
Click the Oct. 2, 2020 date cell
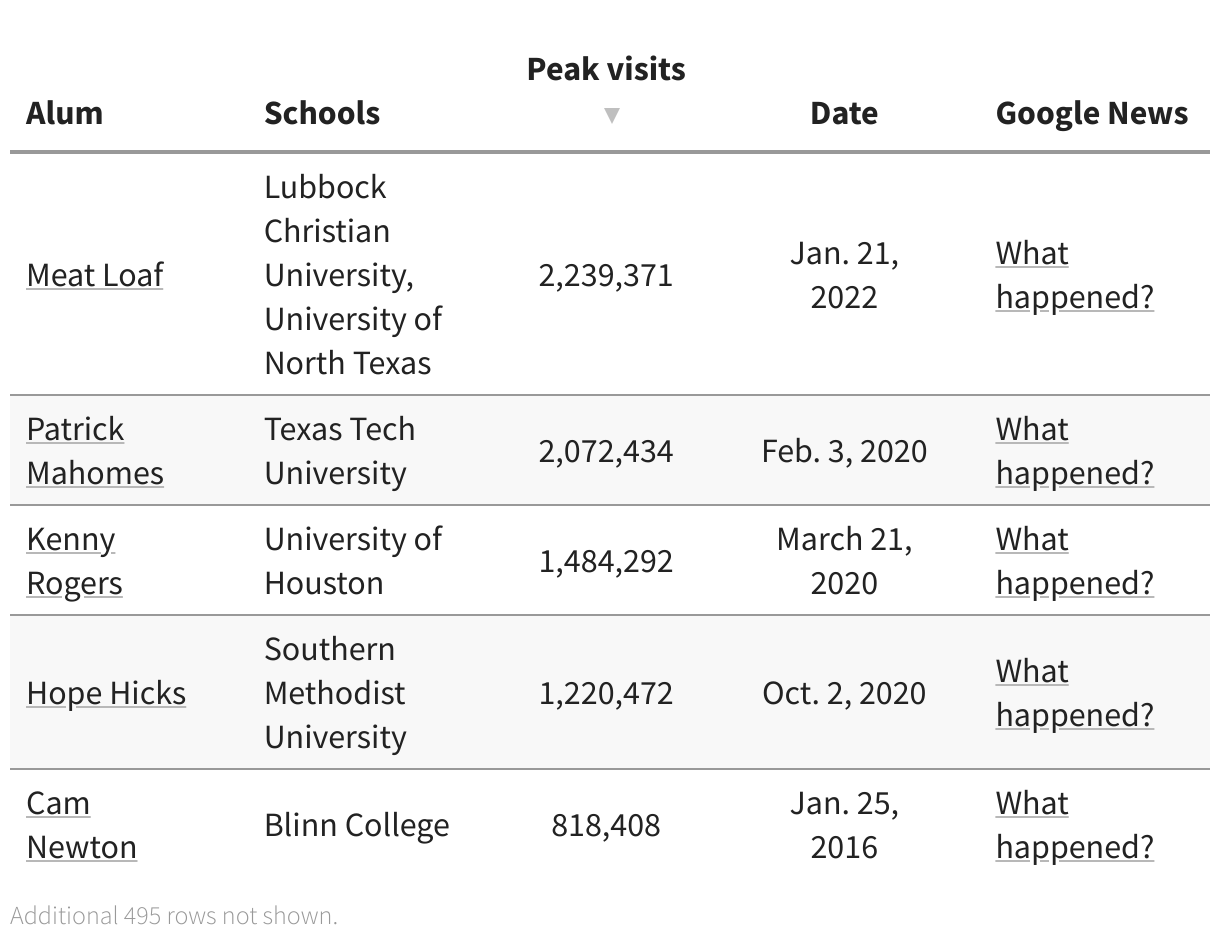click(844, 693)
